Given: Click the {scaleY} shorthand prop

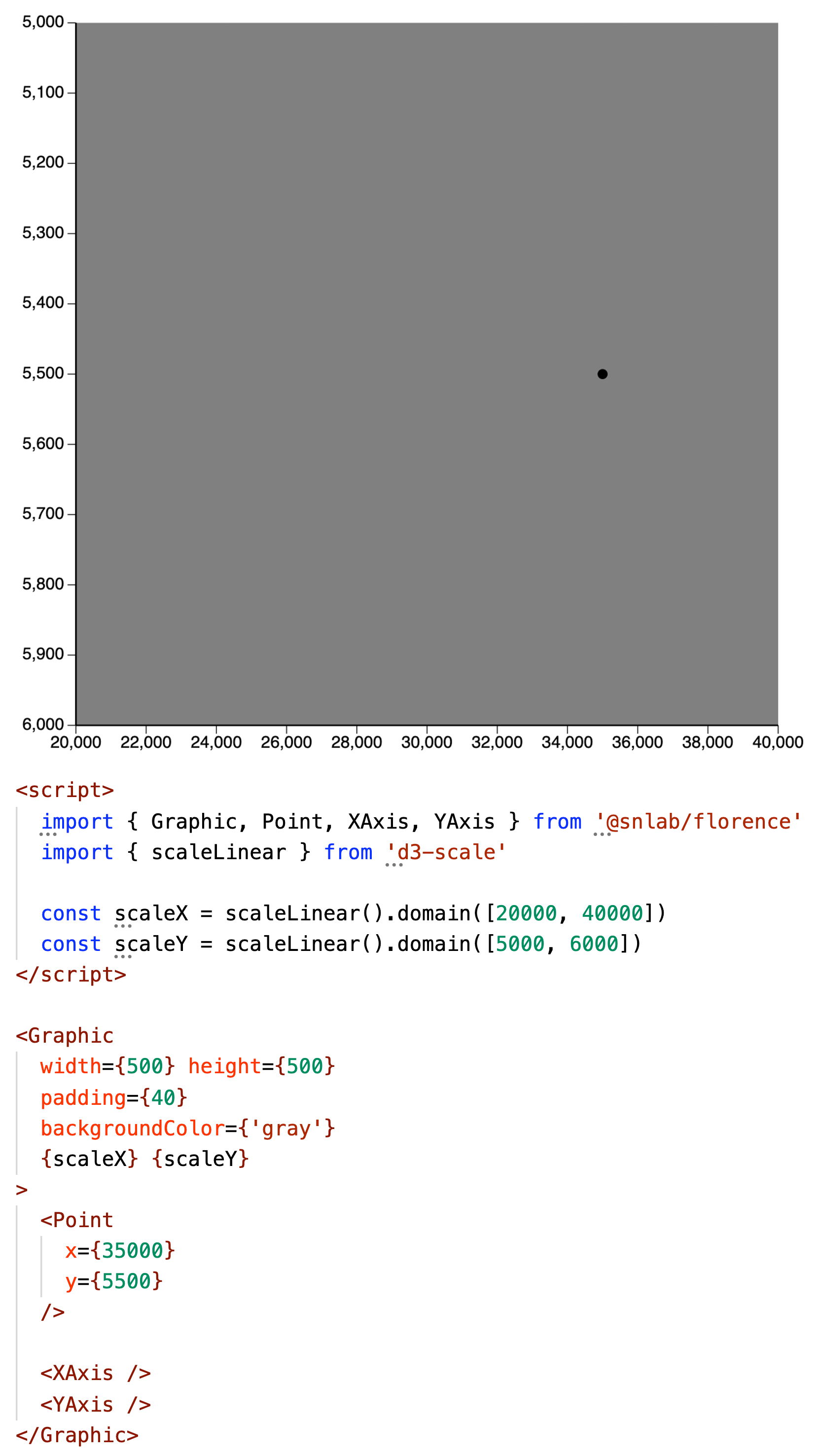Looking at the screenshot, I should (201, 1159).
